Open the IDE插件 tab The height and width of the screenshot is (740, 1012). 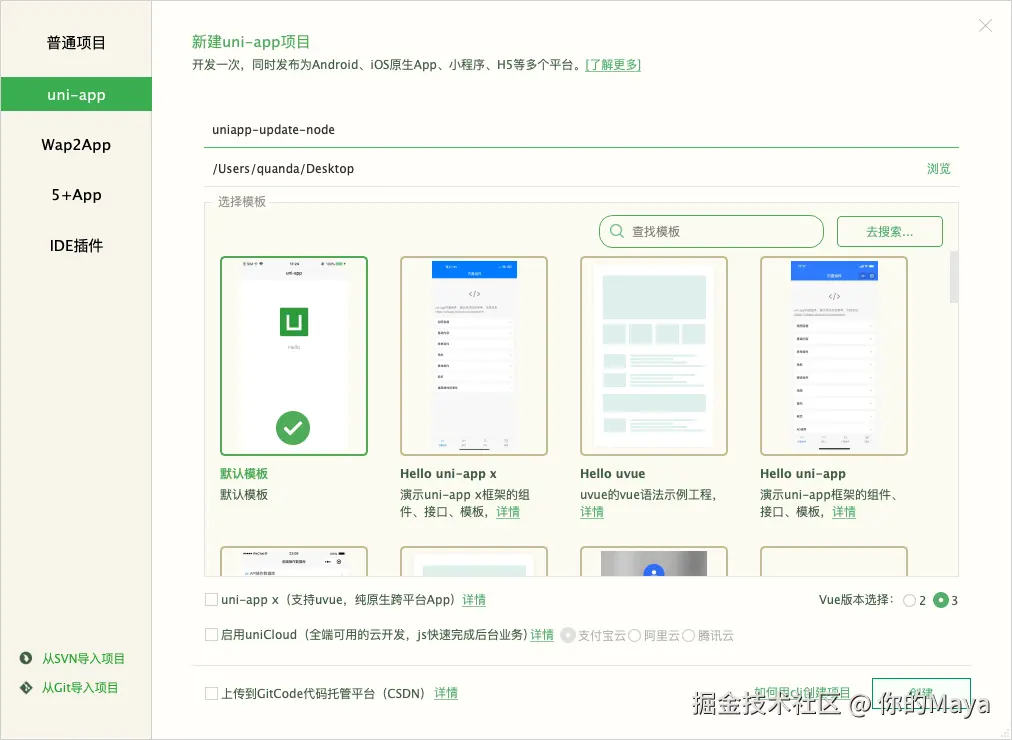tap(76, 245)
